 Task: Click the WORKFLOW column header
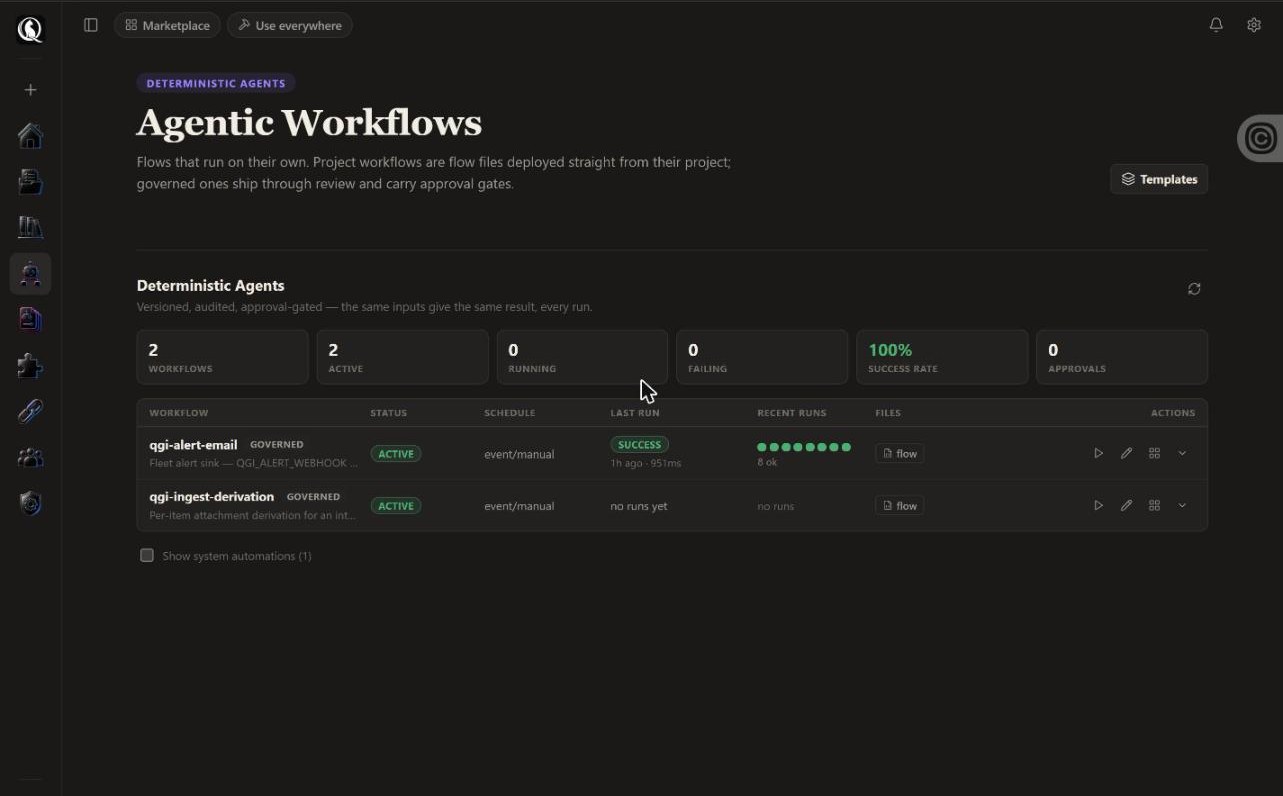[x=179, y=412]
